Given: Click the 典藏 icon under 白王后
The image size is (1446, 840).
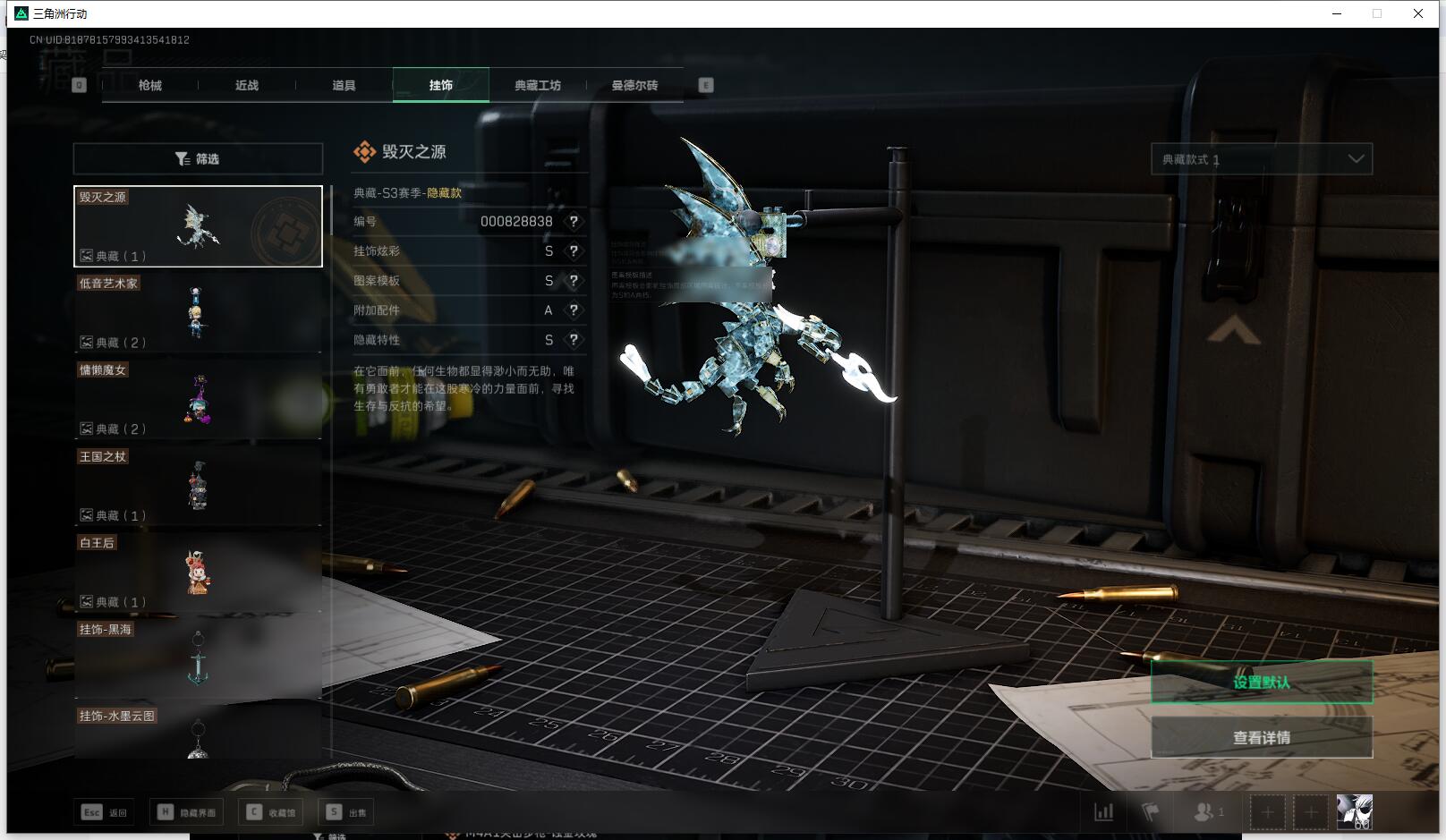Looking at the screenshot, I should coord(87,602).
